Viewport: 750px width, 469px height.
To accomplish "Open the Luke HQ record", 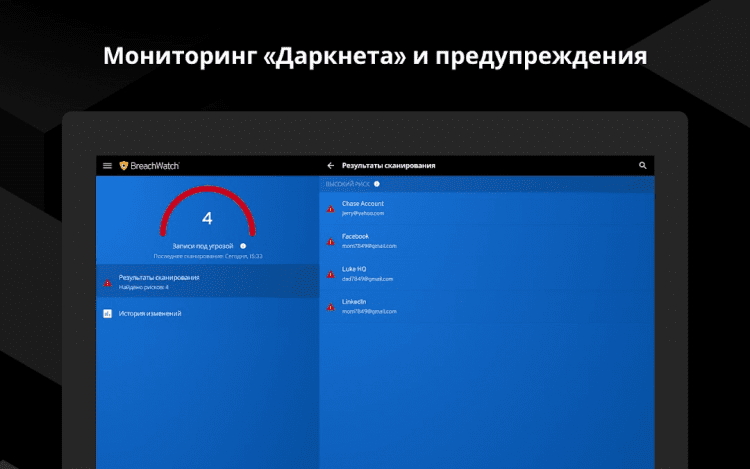I will point(487,274).
